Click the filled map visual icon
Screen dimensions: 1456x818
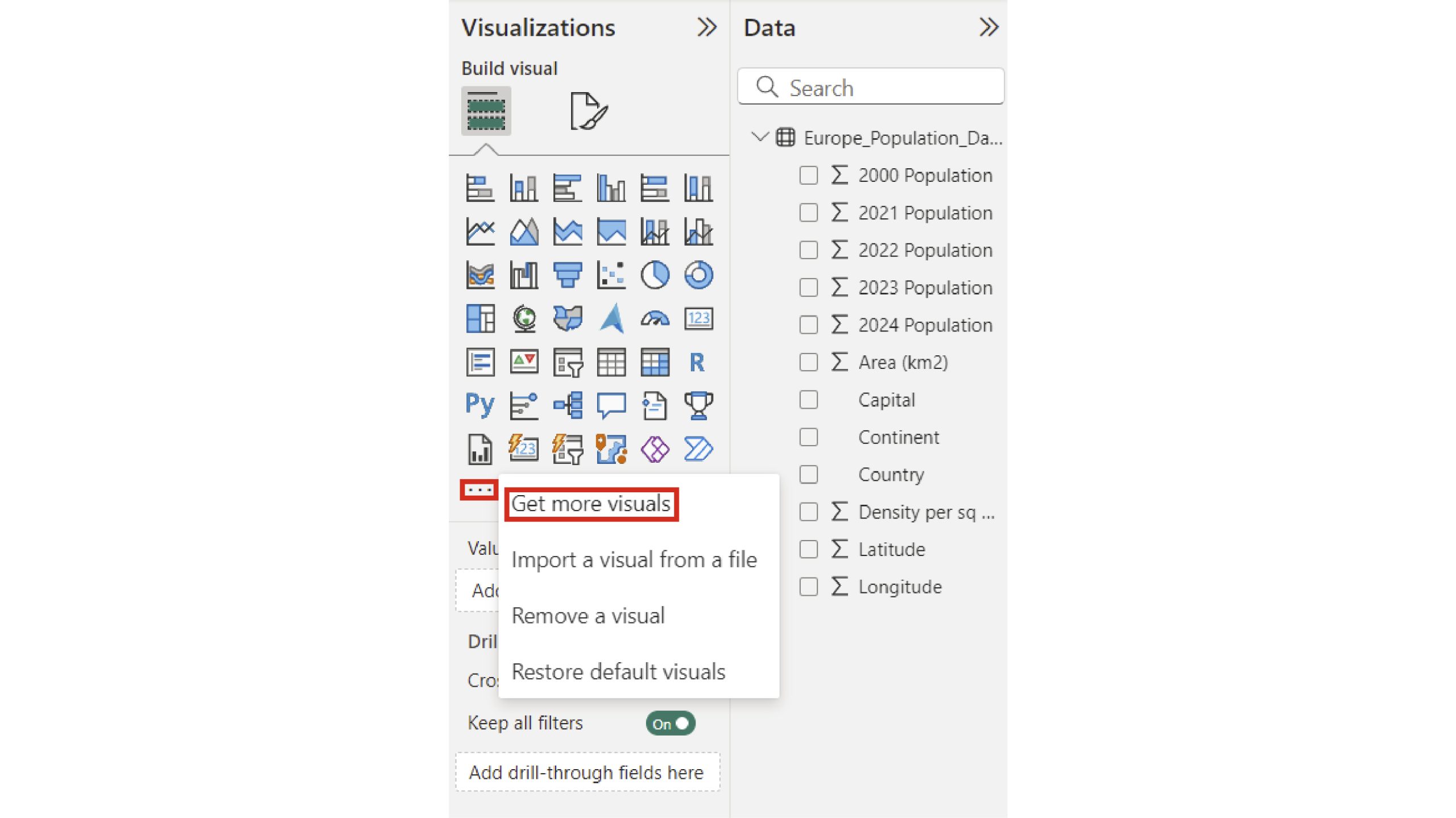566,318
